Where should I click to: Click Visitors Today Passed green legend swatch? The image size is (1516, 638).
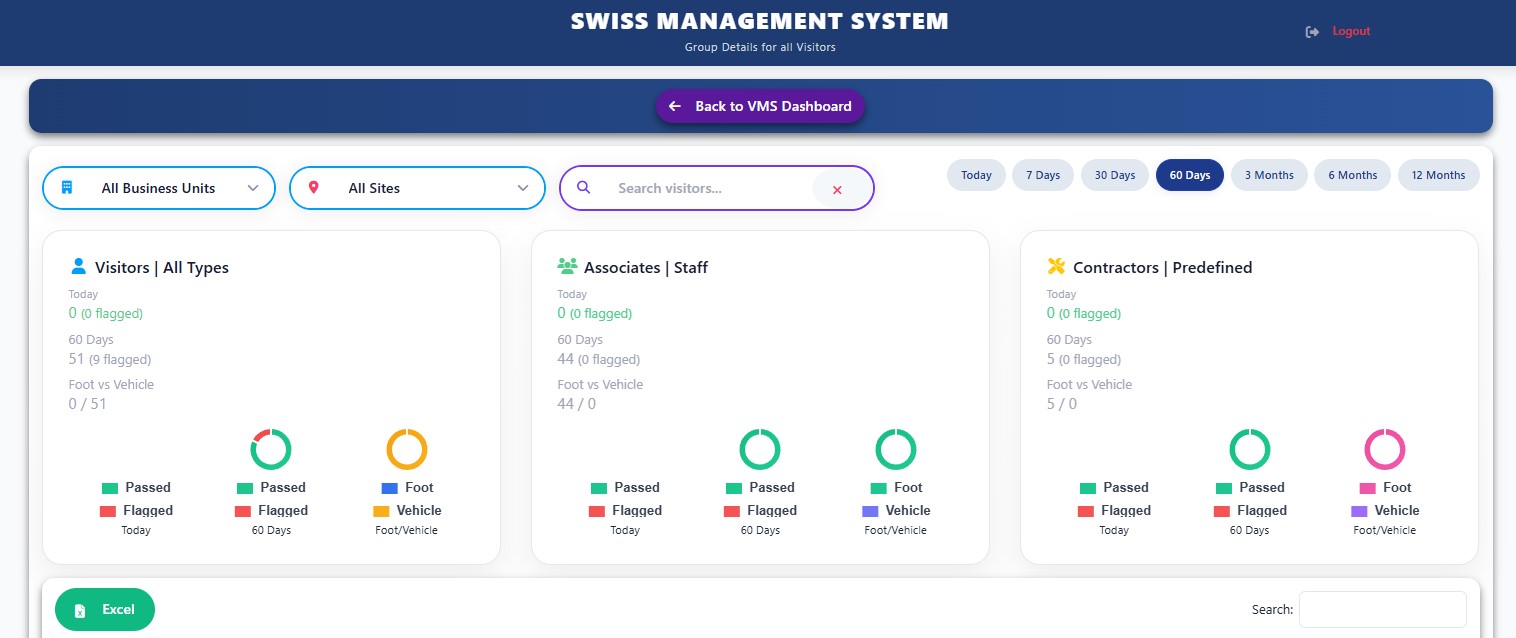click(x=110, y=488)
